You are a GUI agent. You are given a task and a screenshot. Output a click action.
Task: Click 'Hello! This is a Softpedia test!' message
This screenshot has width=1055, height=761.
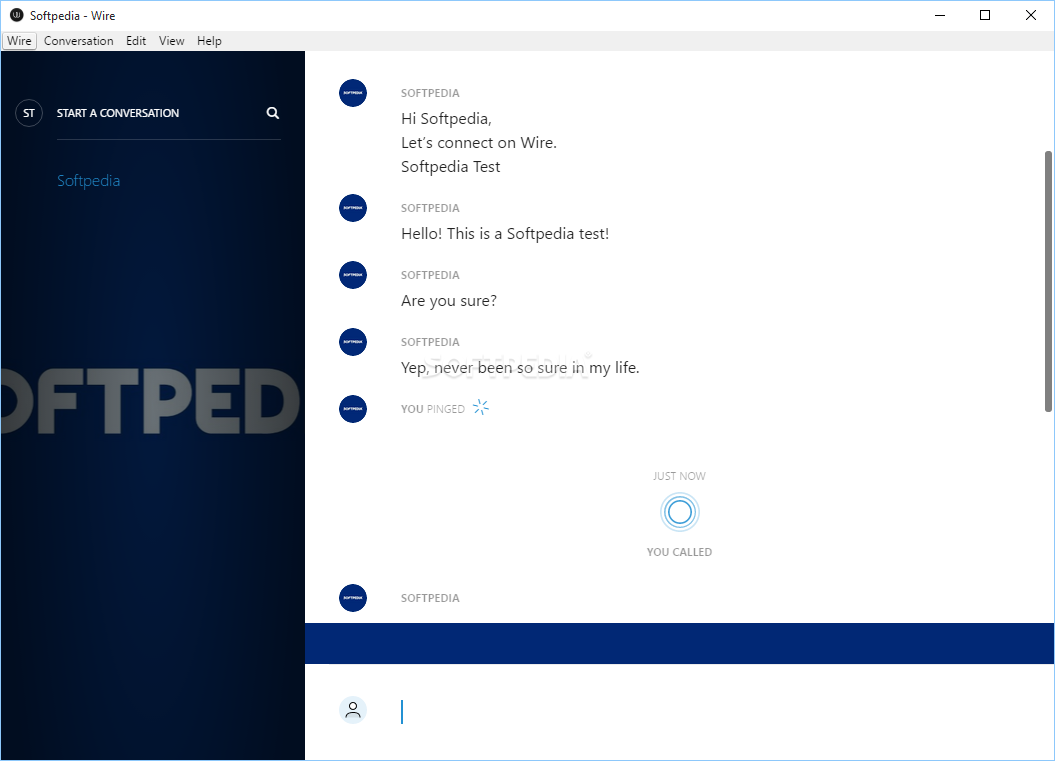click(x=505, y=233)
